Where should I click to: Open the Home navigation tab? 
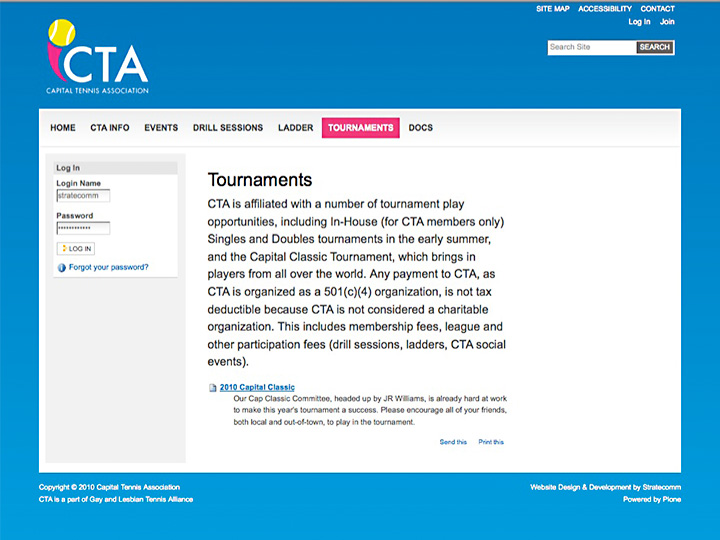(63, 128)
